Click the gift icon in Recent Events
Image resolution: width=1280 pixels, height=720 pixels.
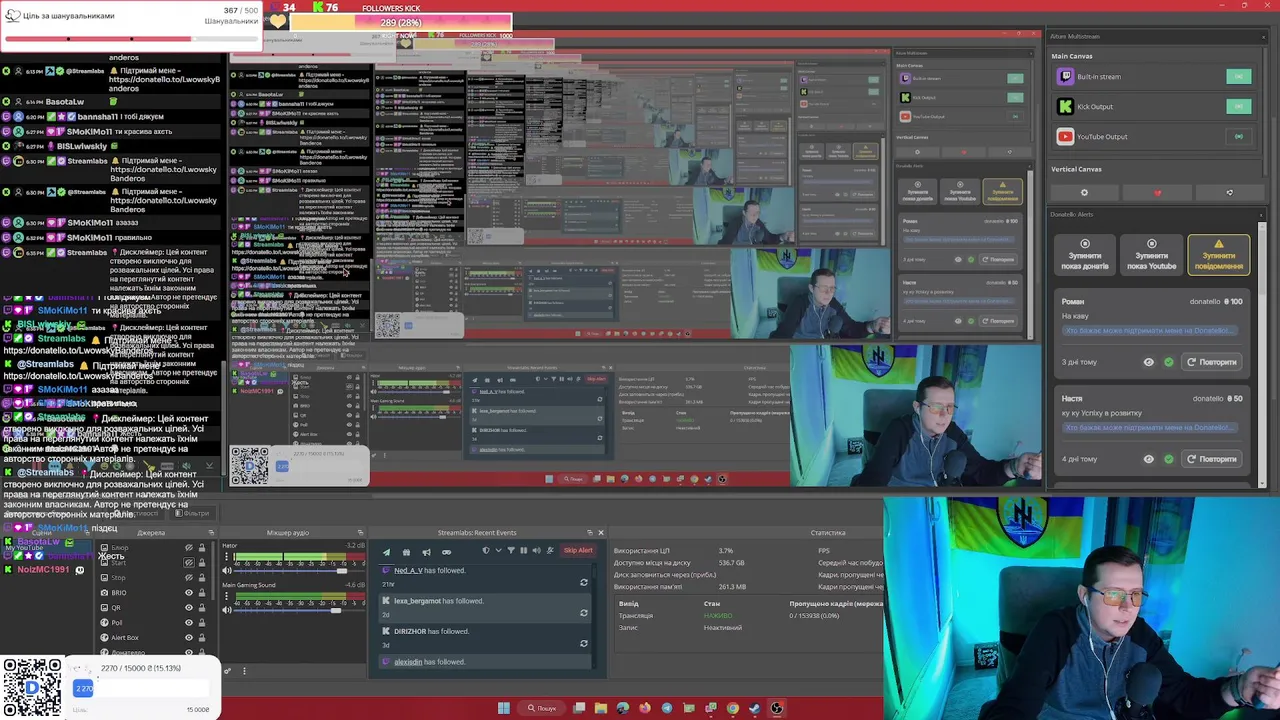click(x=406, y=552)
